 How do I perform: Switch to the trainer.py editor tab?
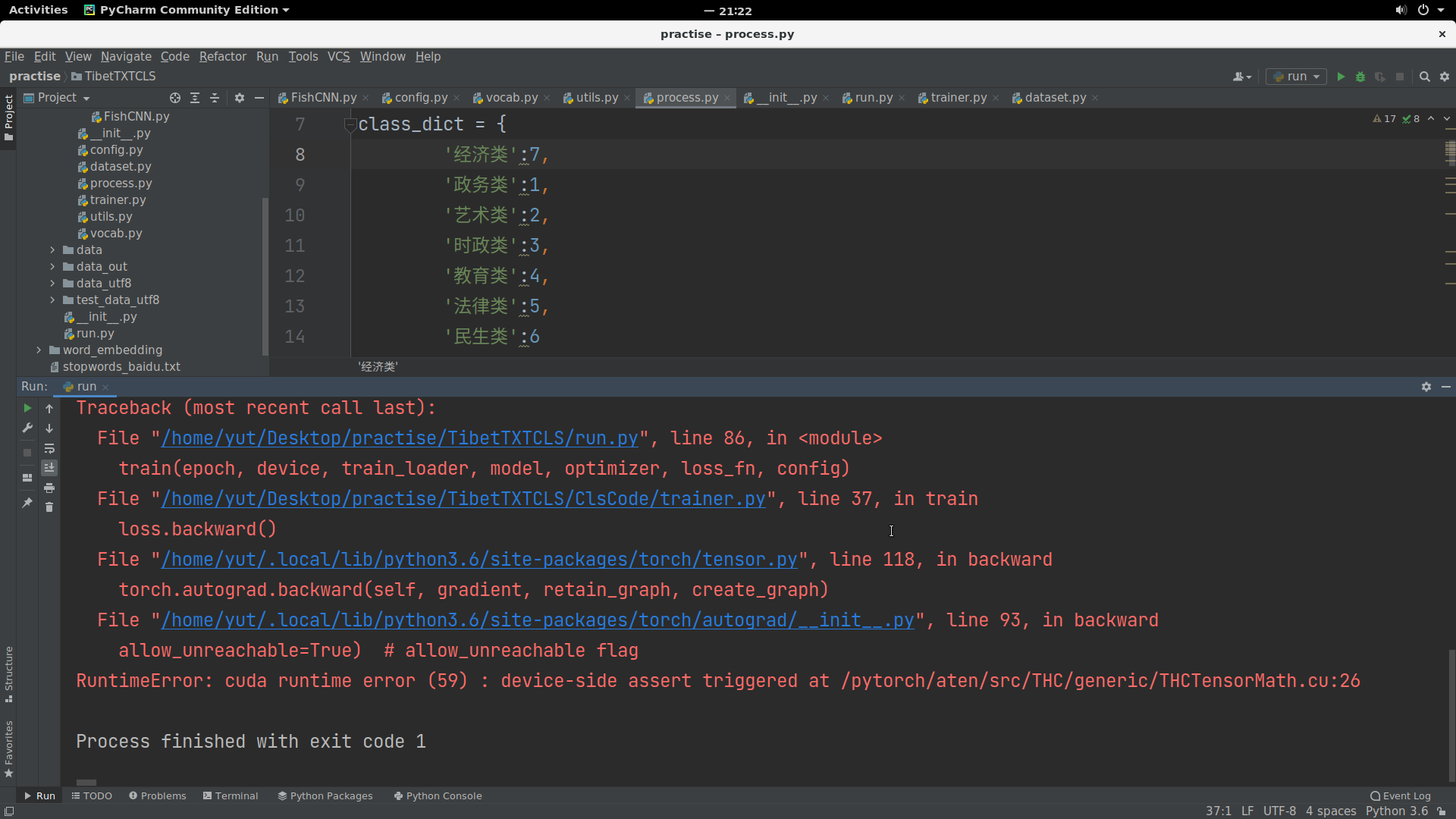(958, 98)
